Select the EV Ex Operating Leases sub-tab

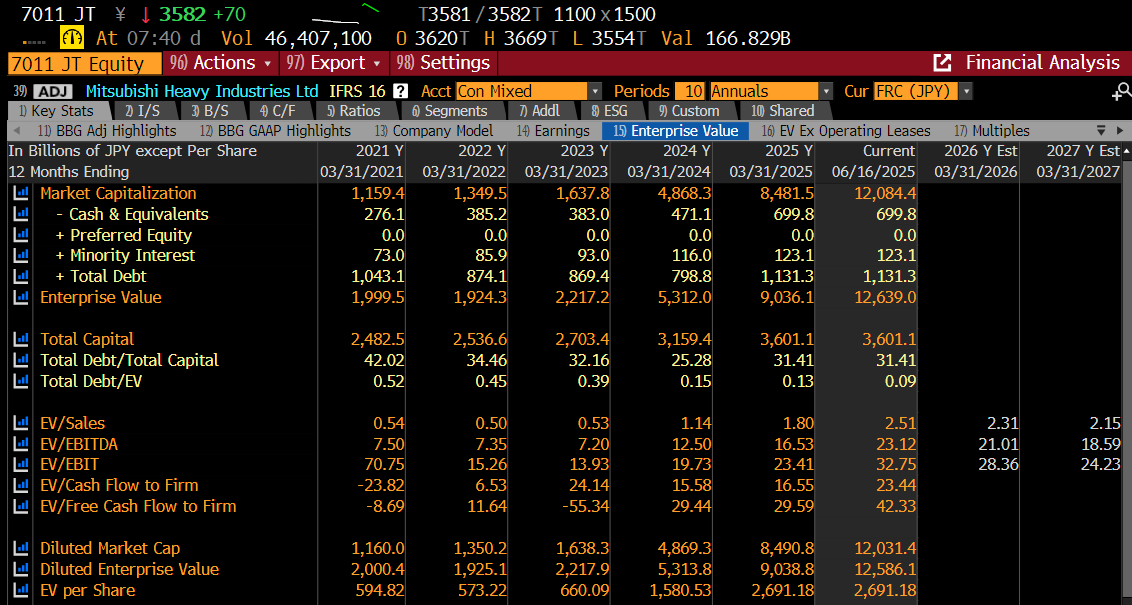846,131
